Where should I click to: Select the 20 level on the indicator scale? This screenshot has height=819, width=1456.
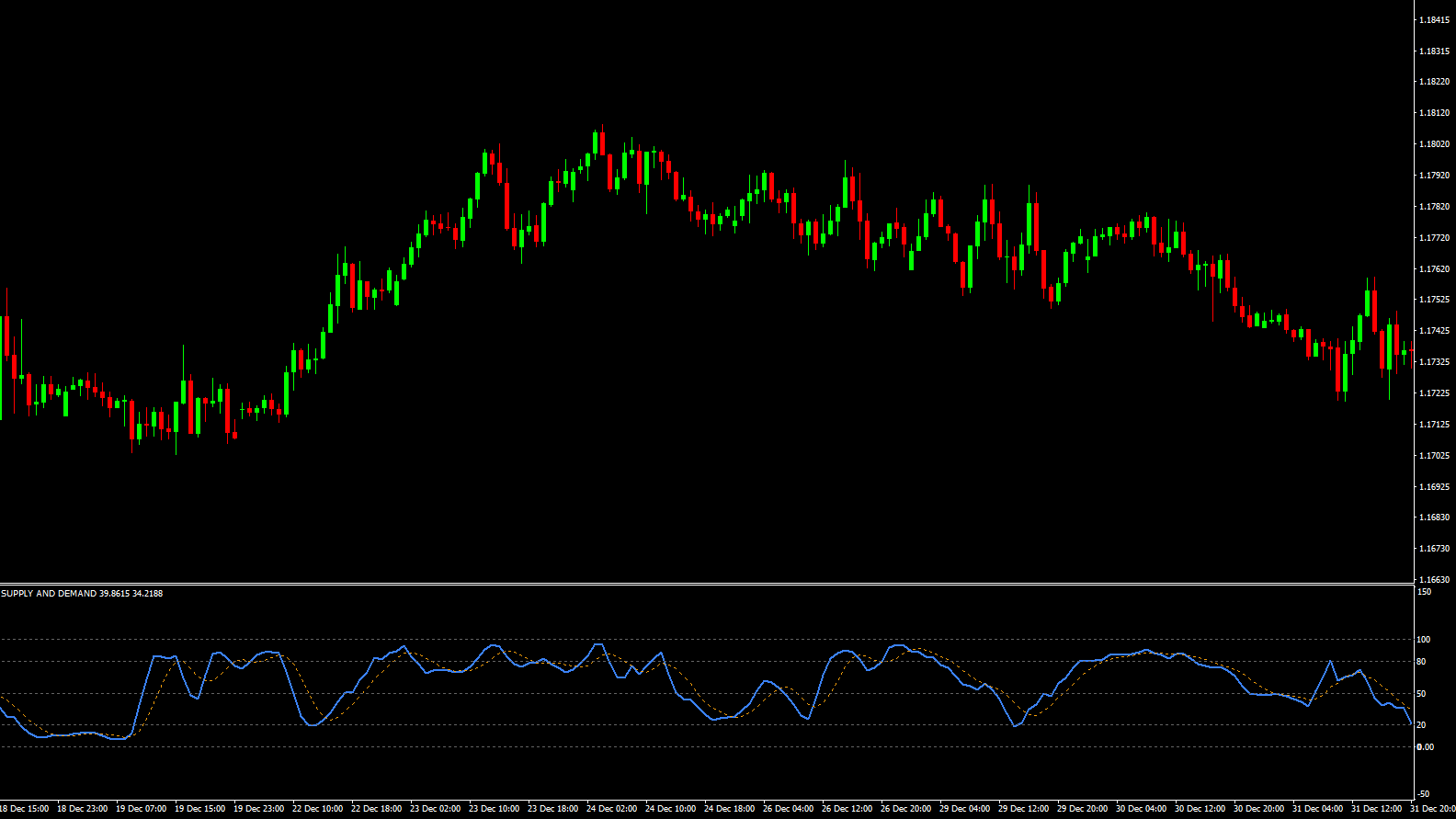point(1422,725)
